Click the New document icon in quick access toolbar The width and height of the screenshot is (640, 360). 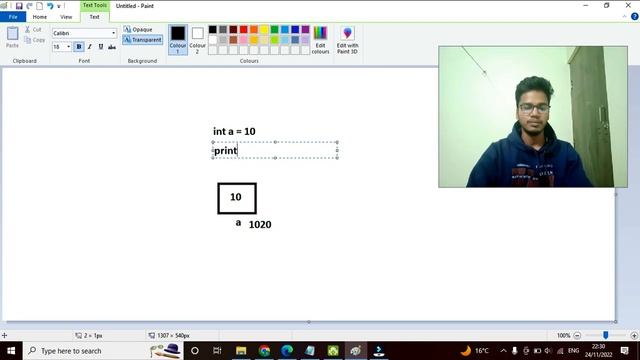point(40,6)
